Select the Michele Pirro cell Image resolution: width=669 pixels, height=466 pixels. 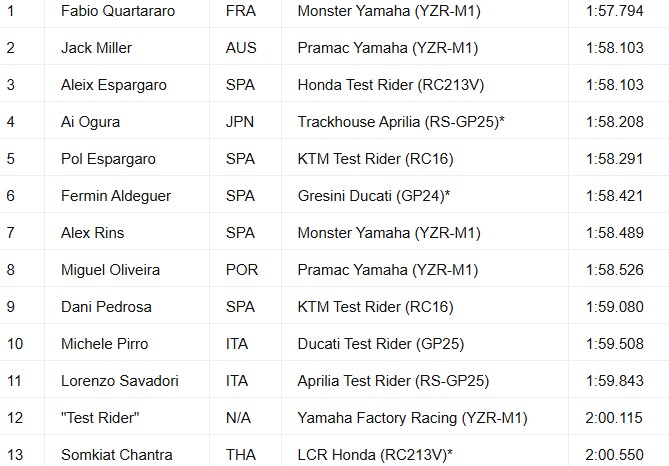click(104, 344)
